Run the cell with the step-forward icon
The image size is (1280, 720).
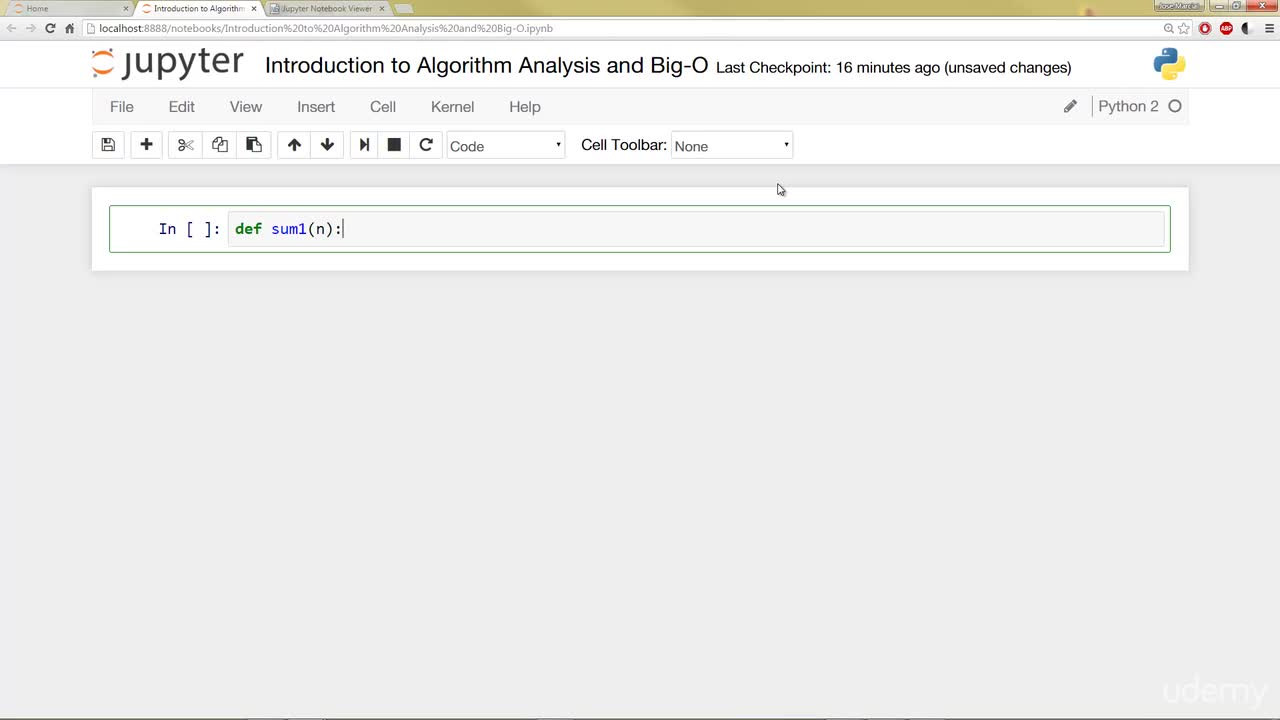[364, 145]
